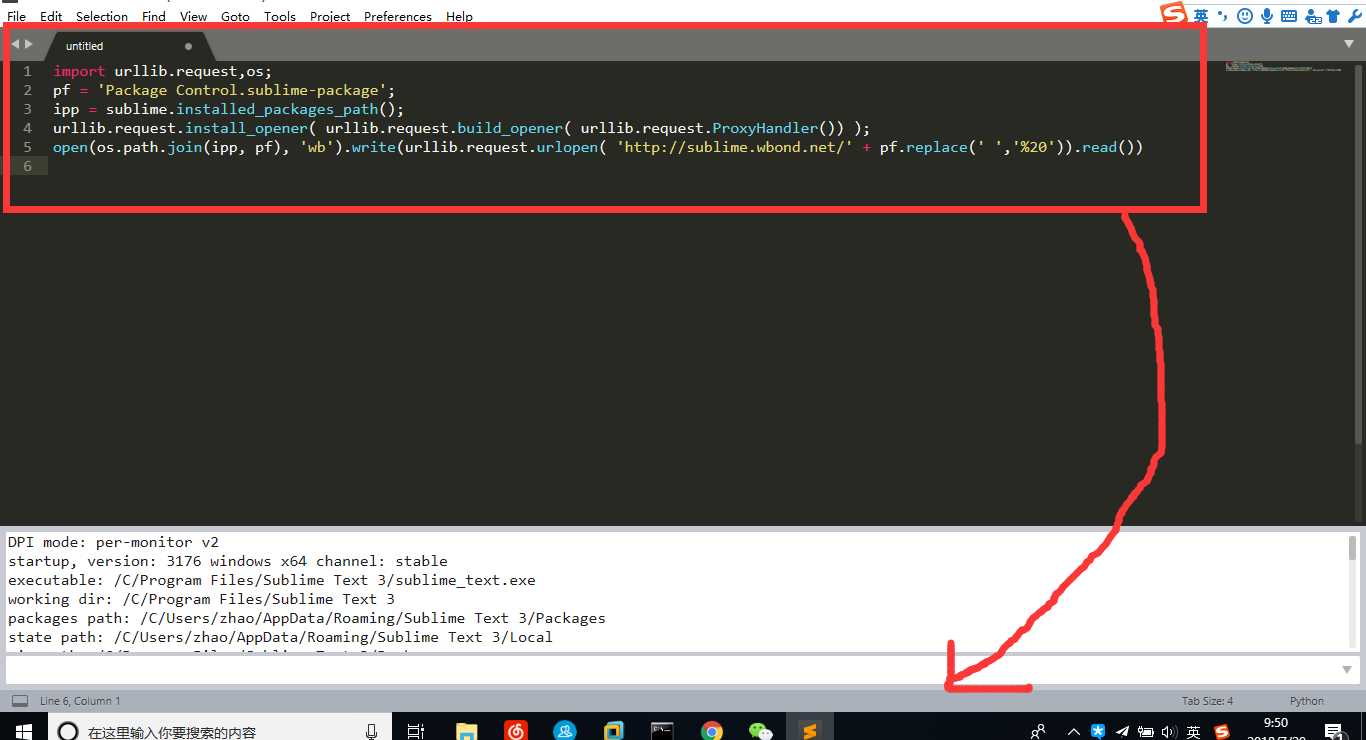Click Sogou microphone voice input icon
Viewport: 1366px width, 740px height.
point(1267,15)
